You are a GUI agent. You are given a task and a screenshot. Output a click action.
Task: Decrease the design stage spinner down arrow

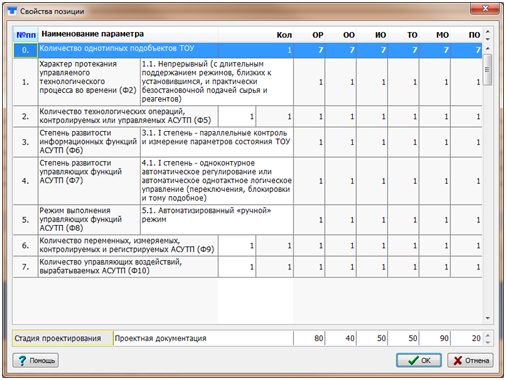(488, 342)
